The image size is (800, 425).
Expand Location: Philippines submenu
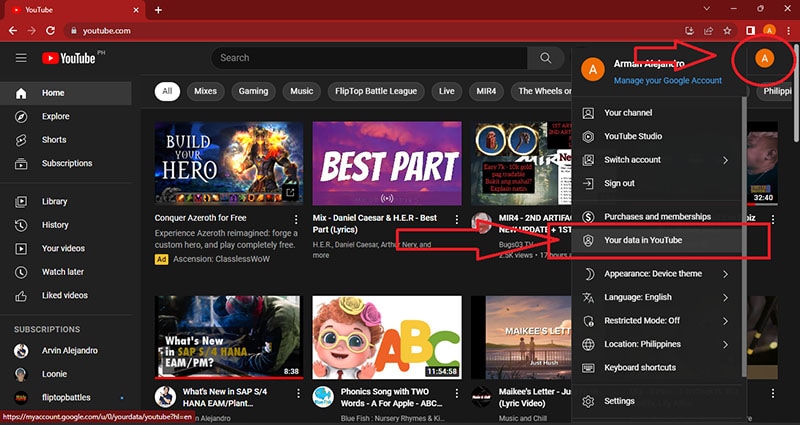[725, 344]
